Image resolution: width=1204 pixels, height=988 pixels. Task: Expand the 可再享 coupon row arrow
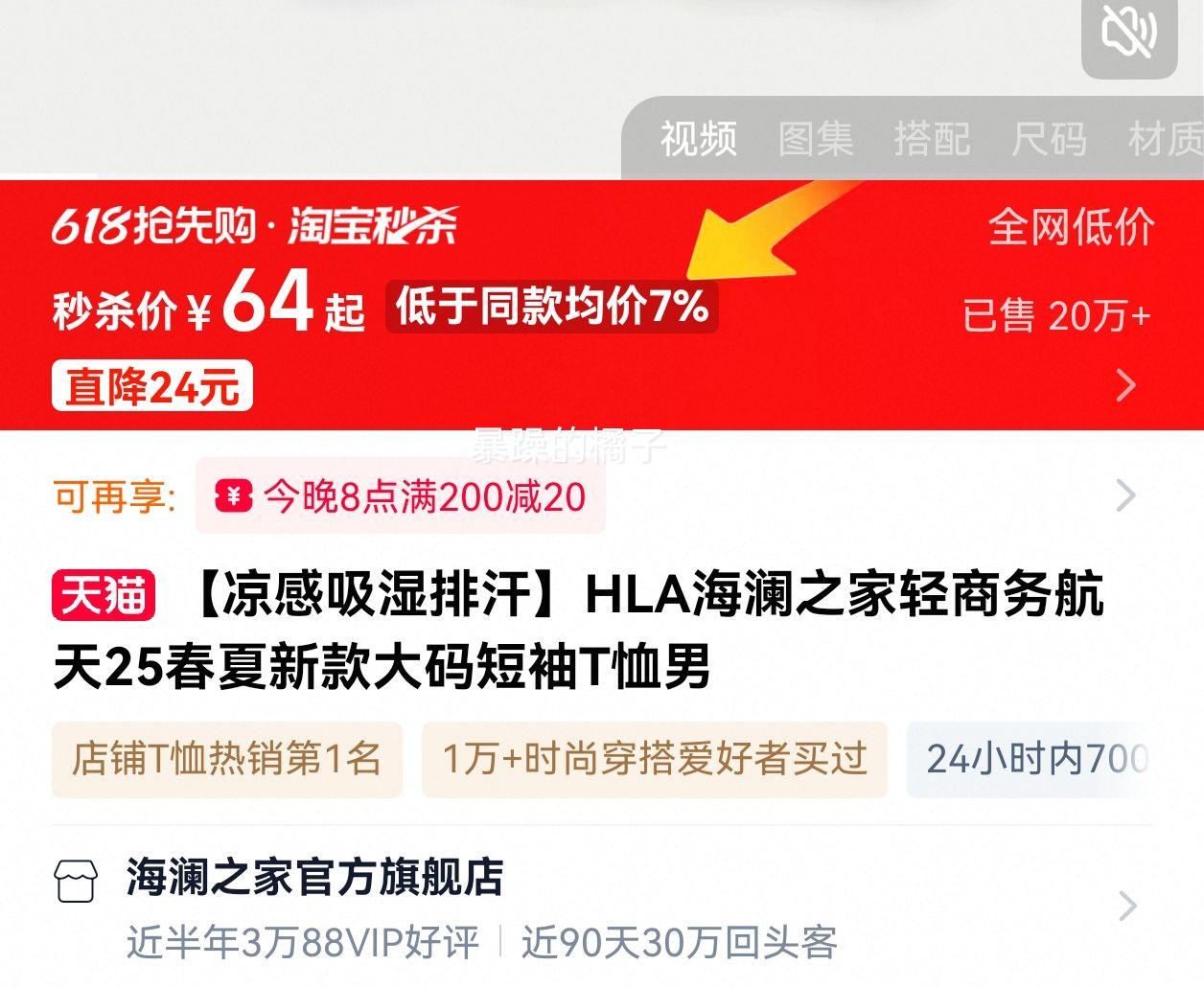pos(1126,495)
